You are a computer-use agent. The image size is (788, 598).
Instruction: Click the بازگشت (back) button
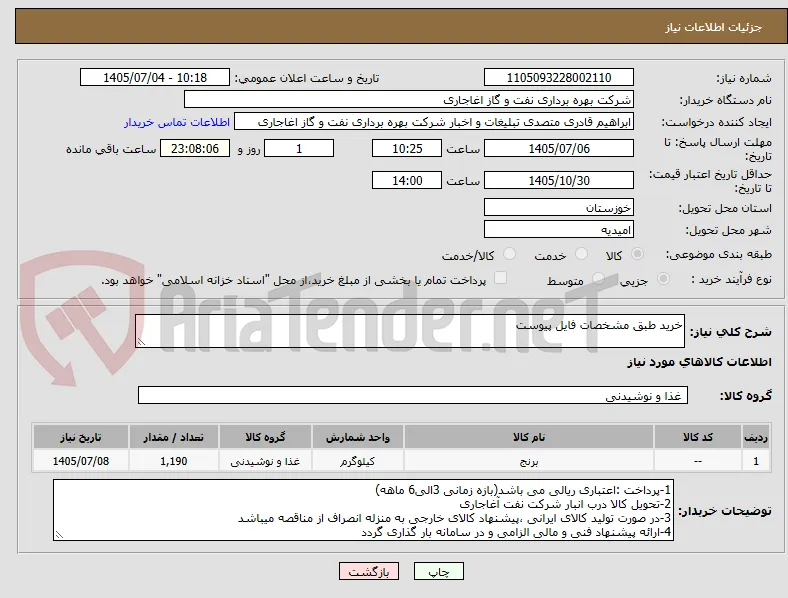(x=369, y=571)
